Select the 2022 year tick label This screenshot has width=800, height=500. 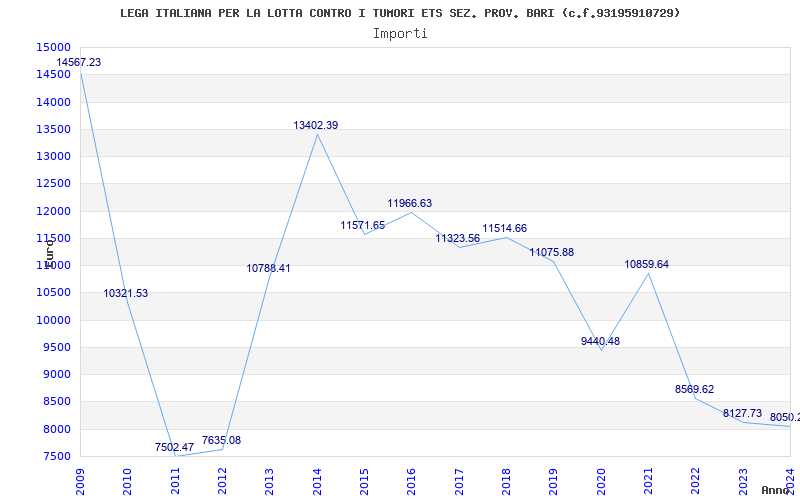coord(696,482)
